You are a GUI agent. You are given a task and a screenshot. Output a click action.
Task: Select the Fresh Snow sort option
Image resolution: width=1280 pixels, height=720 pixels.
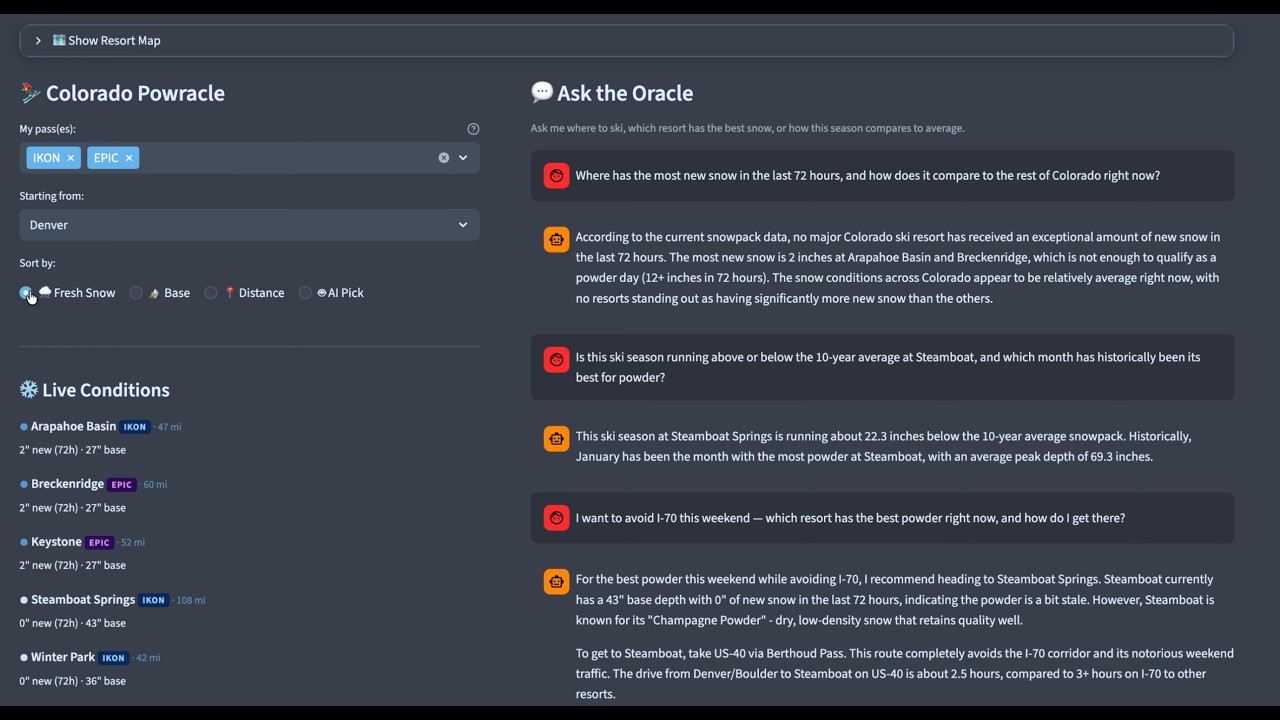coord(26,293)
